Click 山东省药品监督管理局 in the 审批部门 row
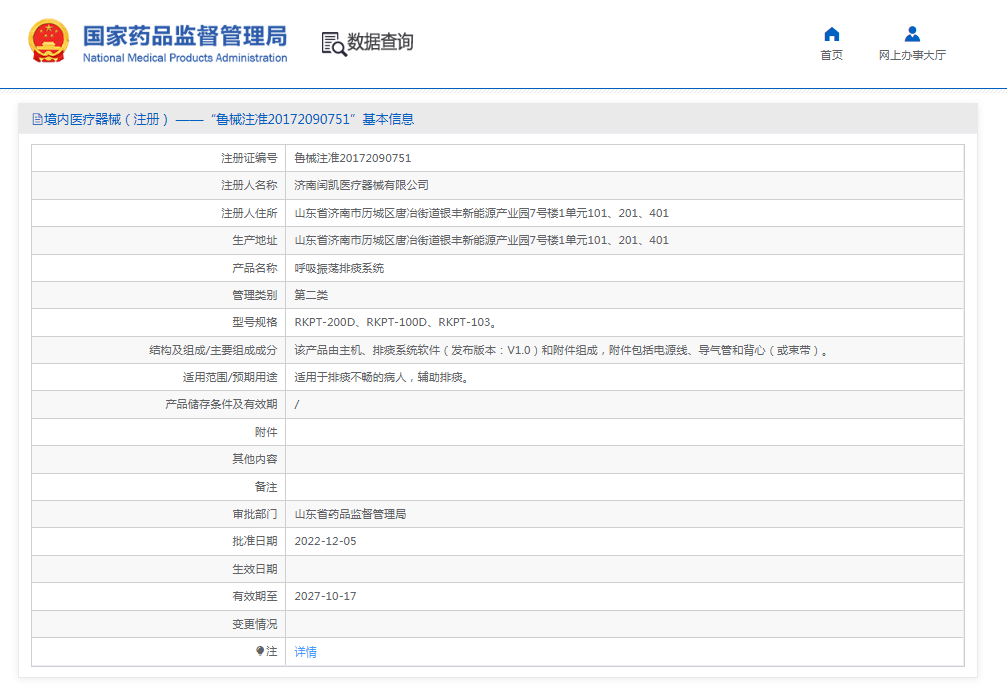 point(350,514)
